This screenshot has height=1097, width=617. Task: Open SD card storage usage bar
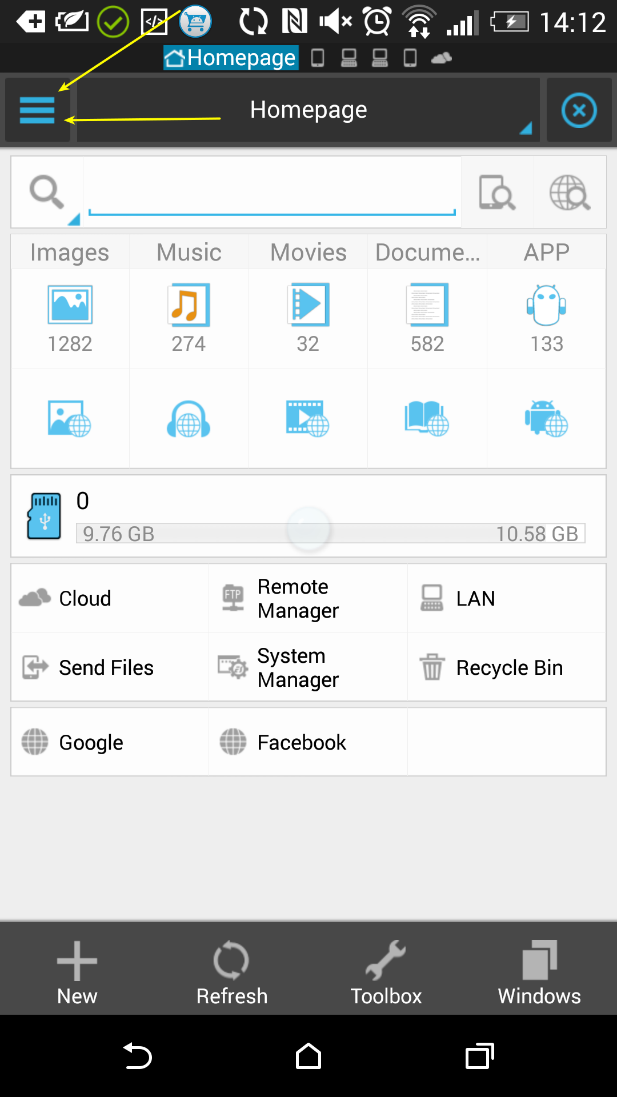(330, 533)
